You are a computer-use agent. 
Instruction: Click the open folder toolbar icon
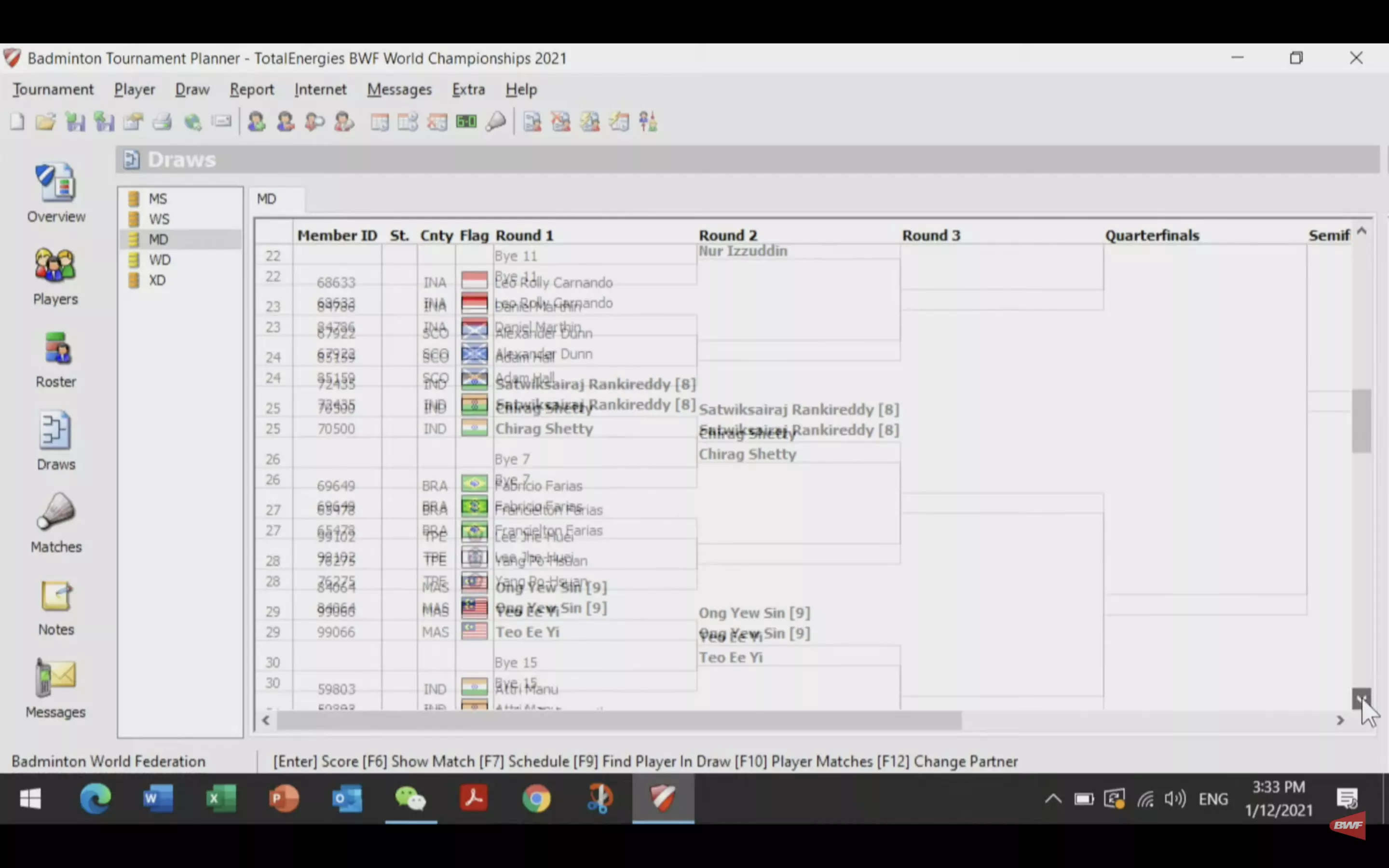(x=45, y=122)
